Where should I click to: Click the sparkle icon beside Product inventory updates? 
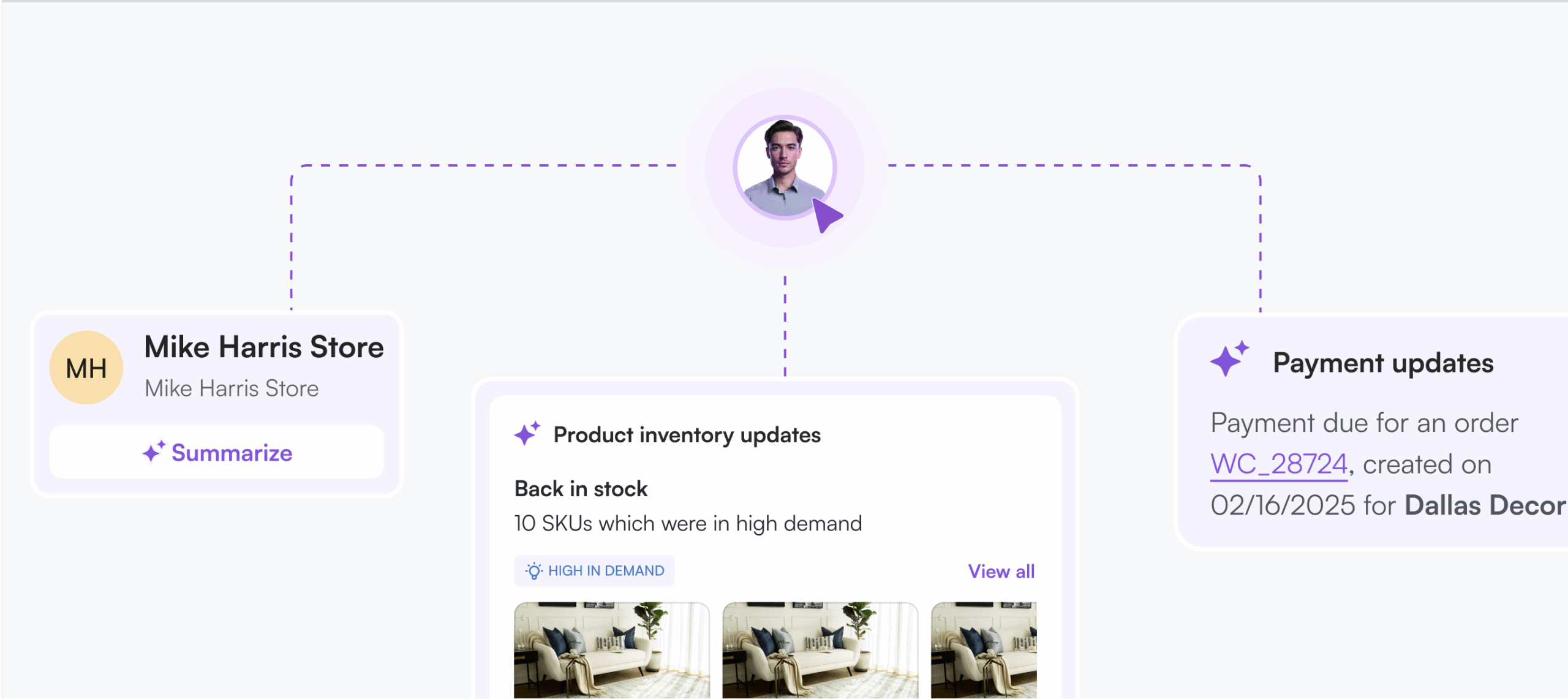pyautogui.click(x=527, y=433)
